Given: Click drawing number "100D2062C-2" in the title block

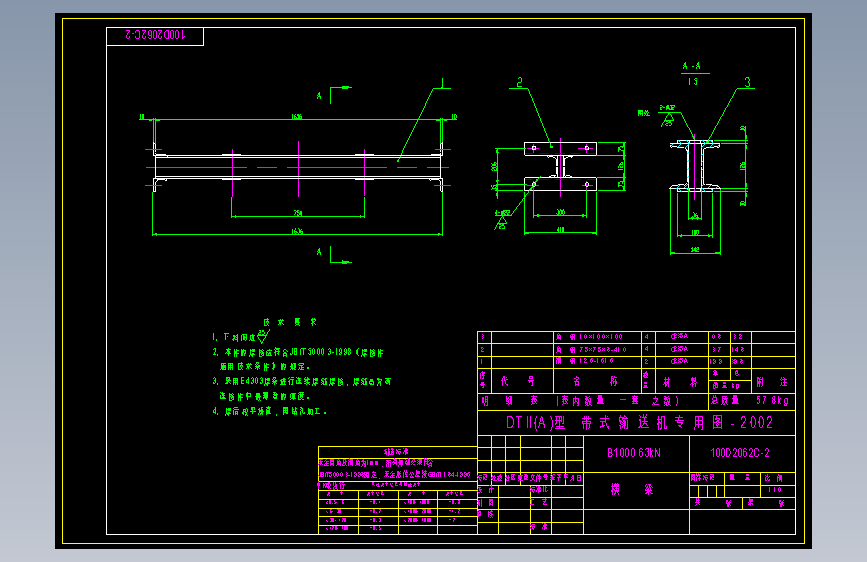Looking at the screenshot, I should (740, 453).
